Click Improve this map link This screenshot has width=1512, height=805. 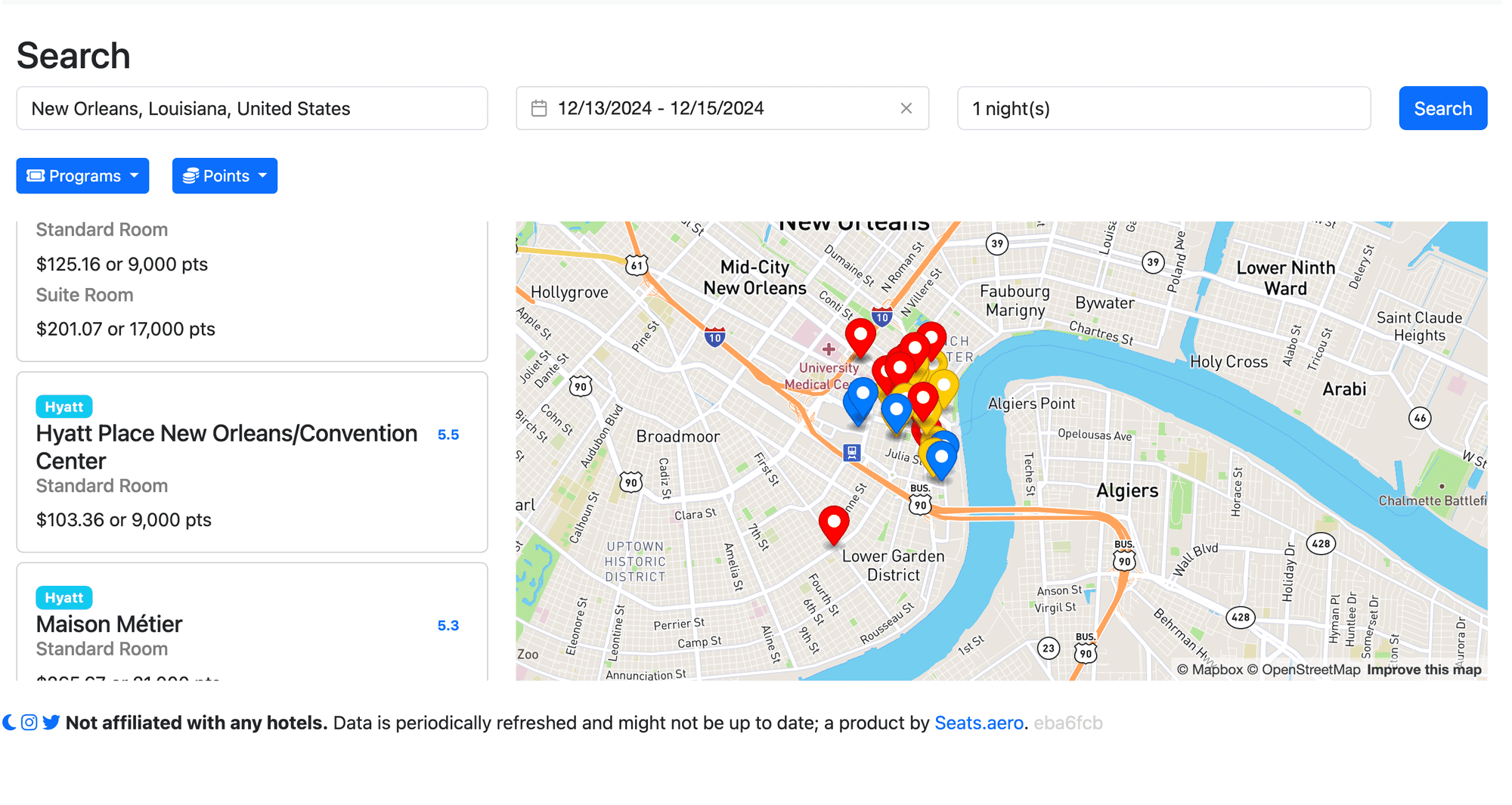click(1424, 670)
